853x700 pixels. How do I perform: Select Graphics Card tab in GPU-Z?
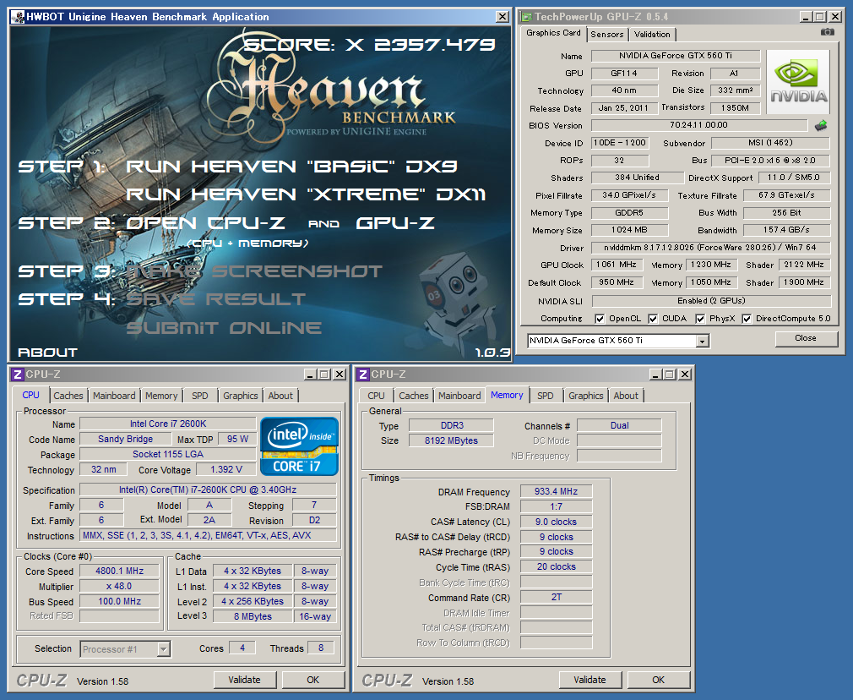coord(553,33)
